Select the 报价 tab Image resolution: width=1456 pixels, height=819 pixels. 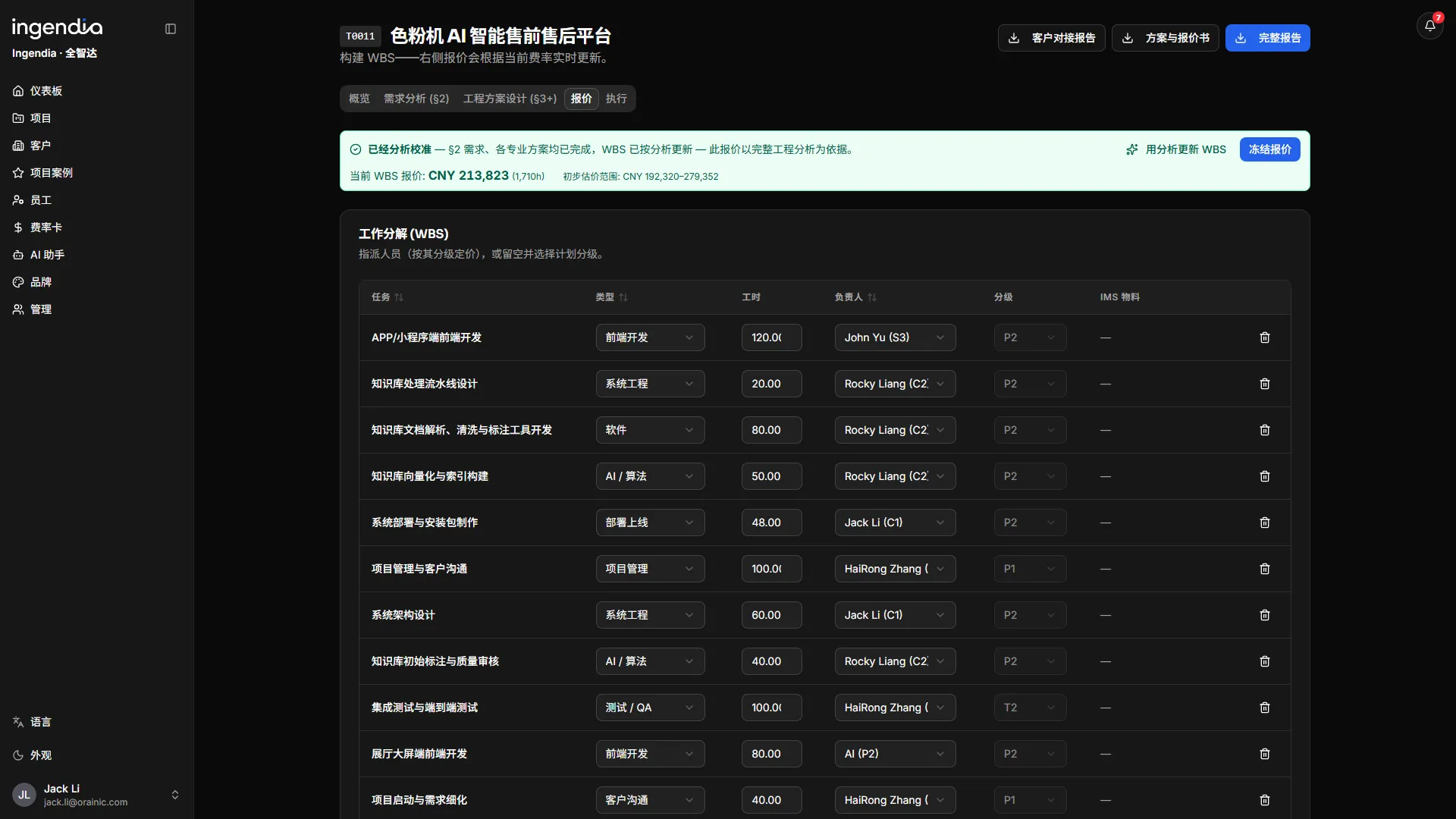(x=582, y=99)
